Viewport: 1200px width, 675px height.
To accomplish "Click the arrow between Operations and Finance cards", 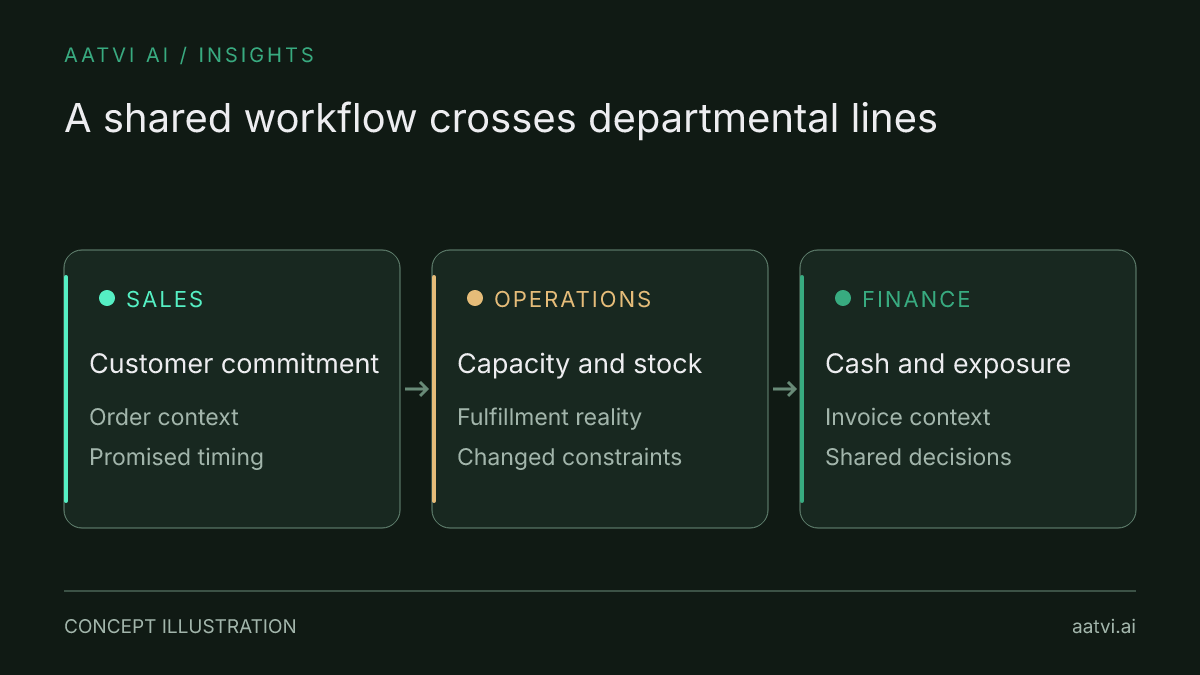I will click(784, 389).
